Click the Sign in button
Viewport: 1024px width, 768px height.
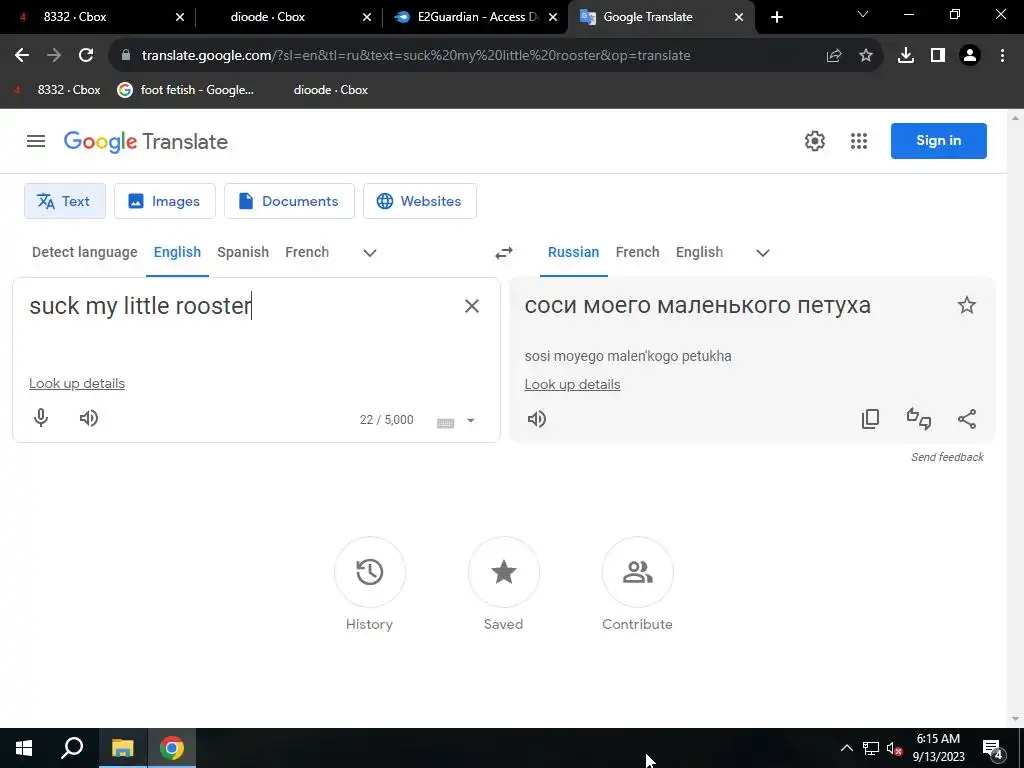point(938,140)
